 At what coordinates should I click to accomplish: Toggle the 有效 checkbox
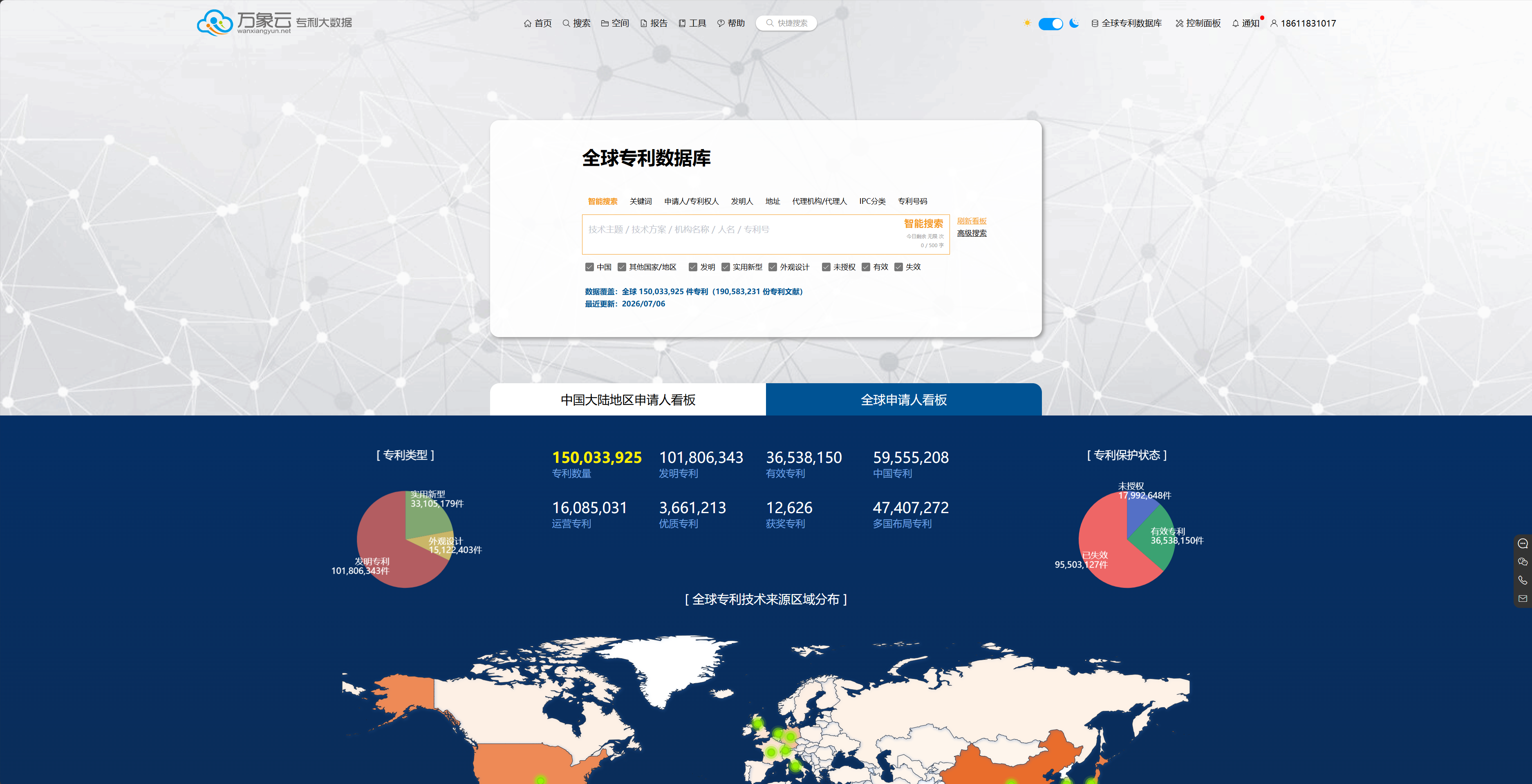[866, 267]
